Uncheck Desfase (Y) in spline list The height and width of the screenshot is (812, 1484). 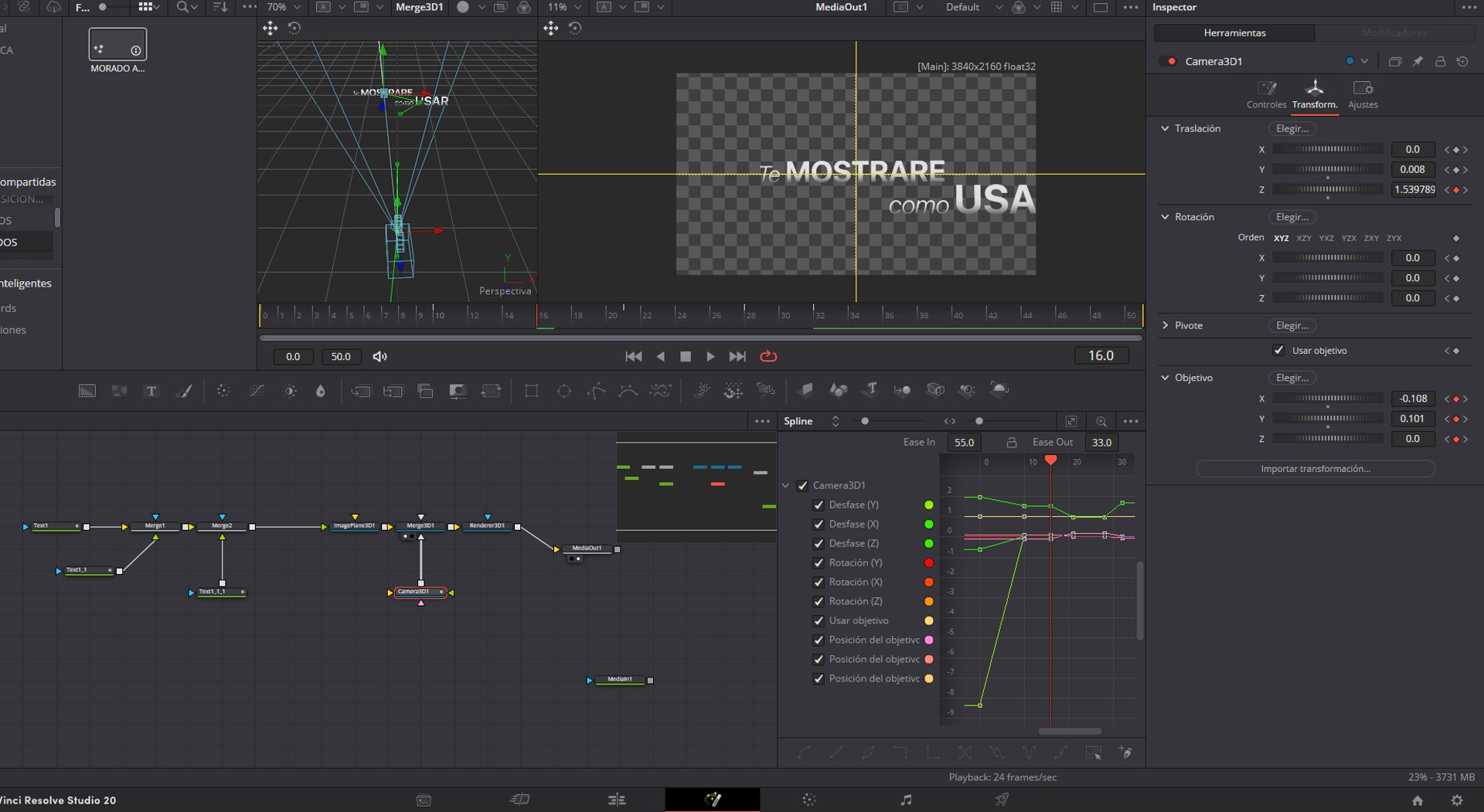pos(819,505)
